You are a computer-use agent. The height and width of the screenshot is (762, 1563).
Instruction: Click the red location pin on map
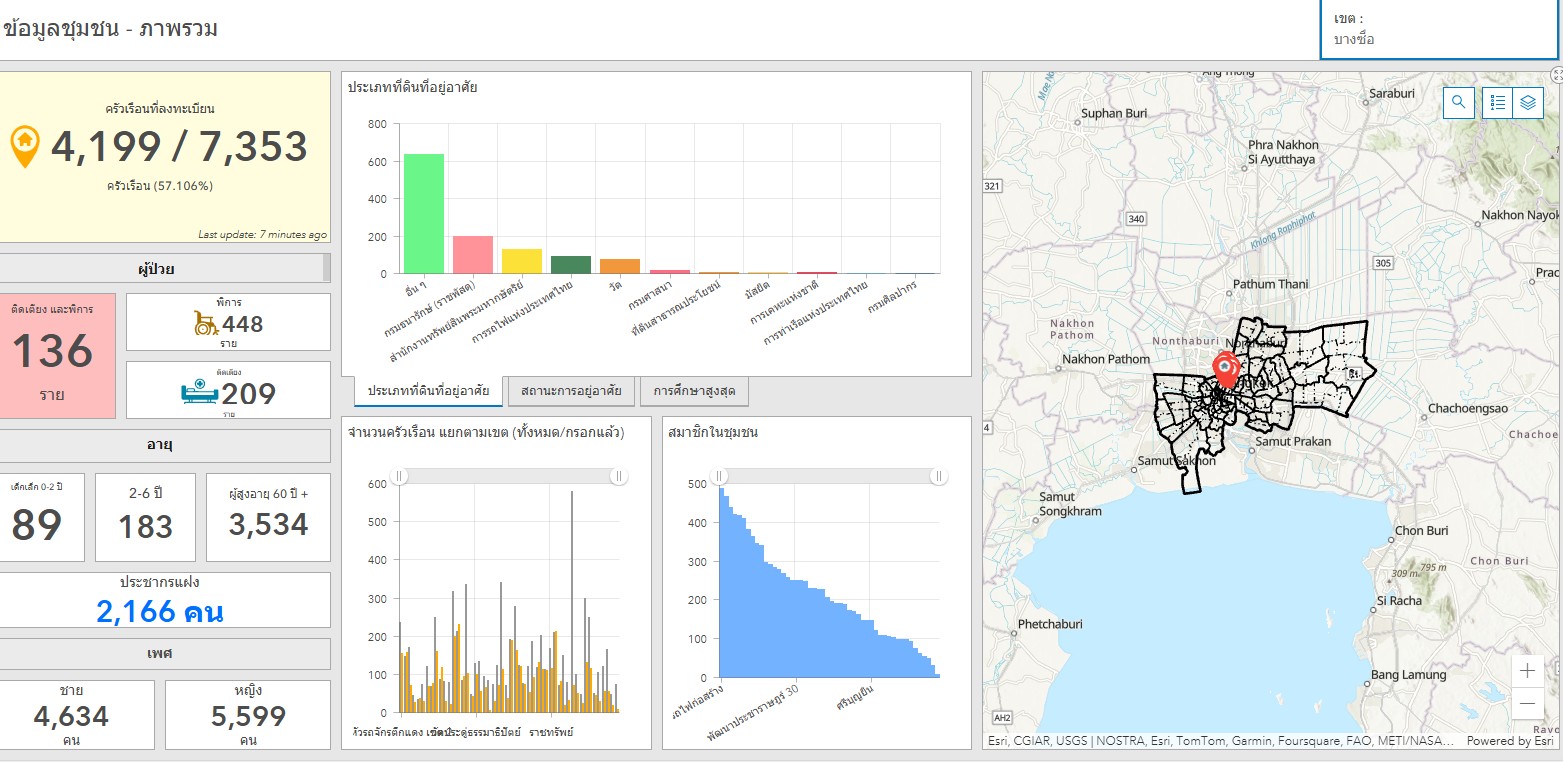click(x=1224, y=367)
